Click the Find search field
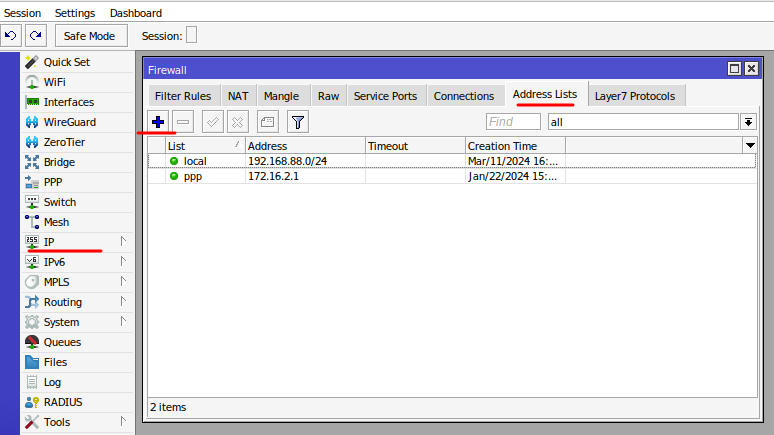774x435 pixels. [x=513, y=121]
